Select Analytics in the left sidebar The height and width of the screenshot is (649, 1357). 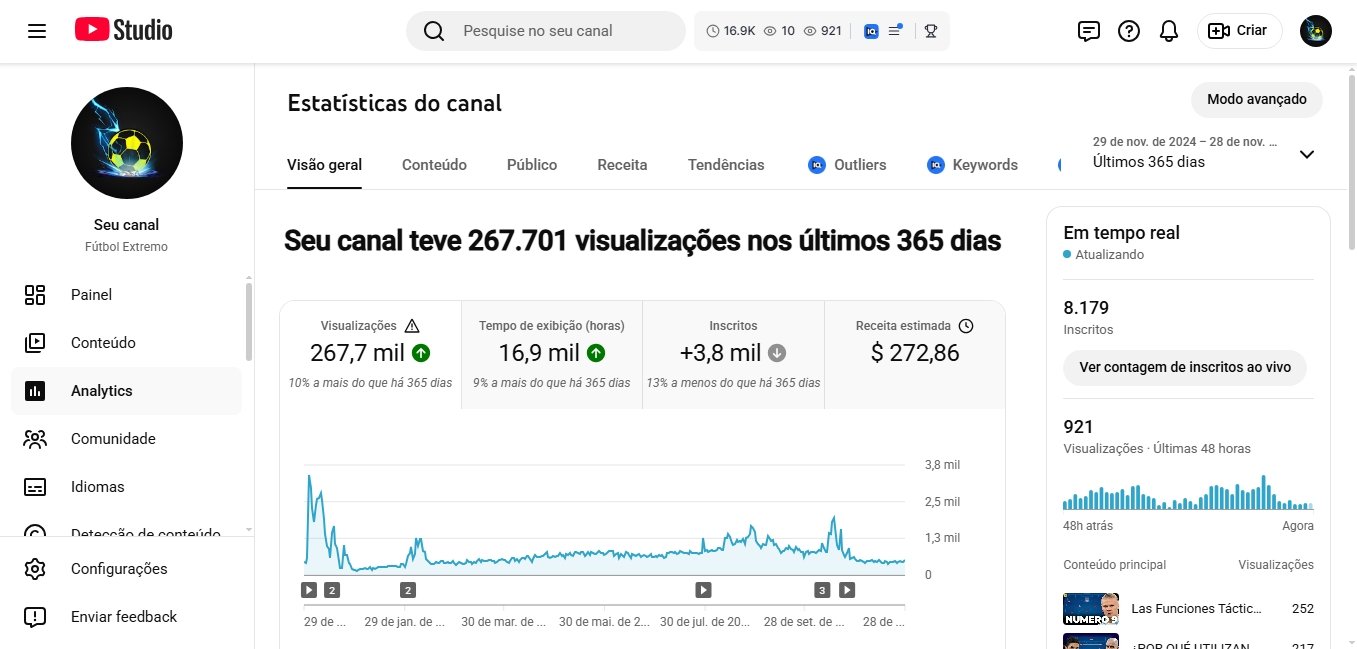(x=126, y=391)
